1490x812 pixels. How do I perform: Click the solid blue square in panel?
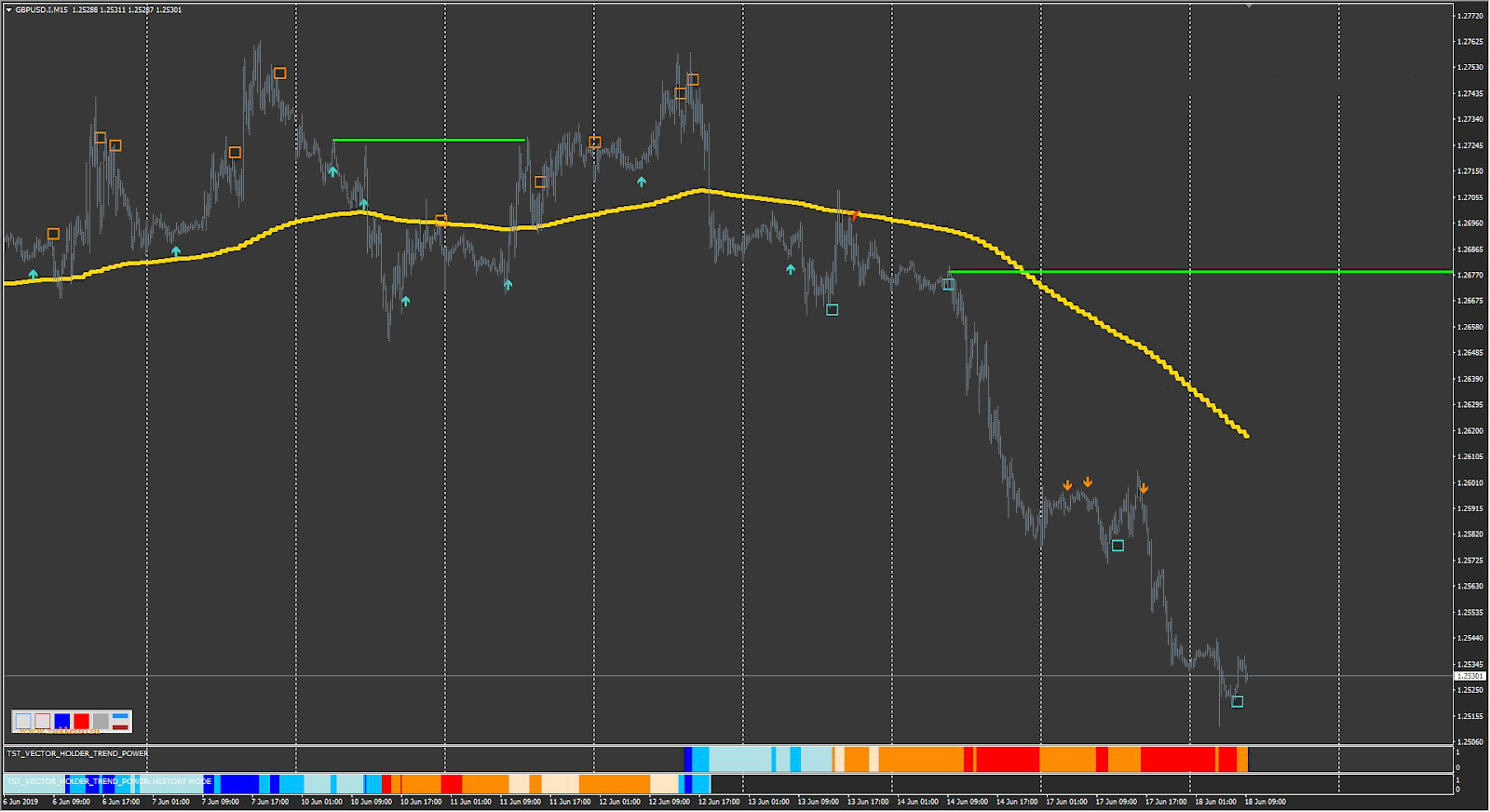(62, 721)
